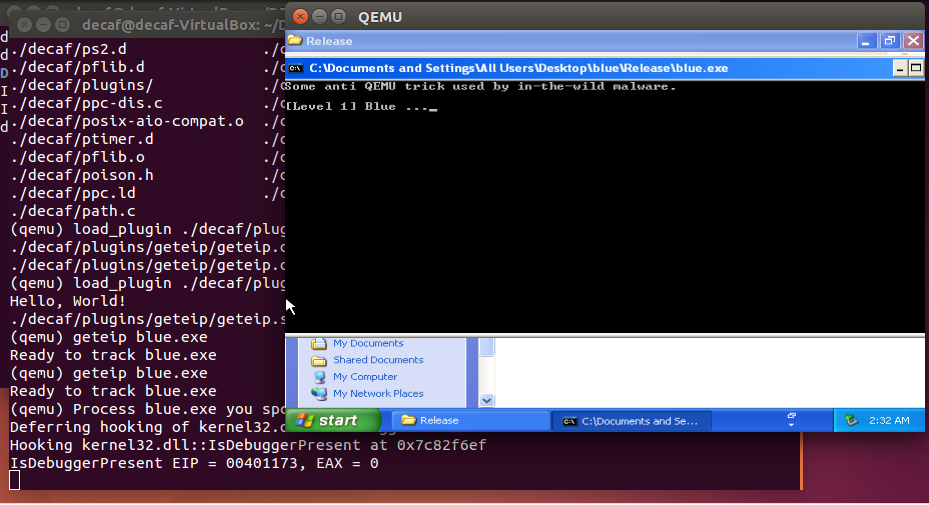Click './decaf/posix-aio-compat.o' in terminal listing
Screen dimensions: 929x505
click(x=127, y=121)
